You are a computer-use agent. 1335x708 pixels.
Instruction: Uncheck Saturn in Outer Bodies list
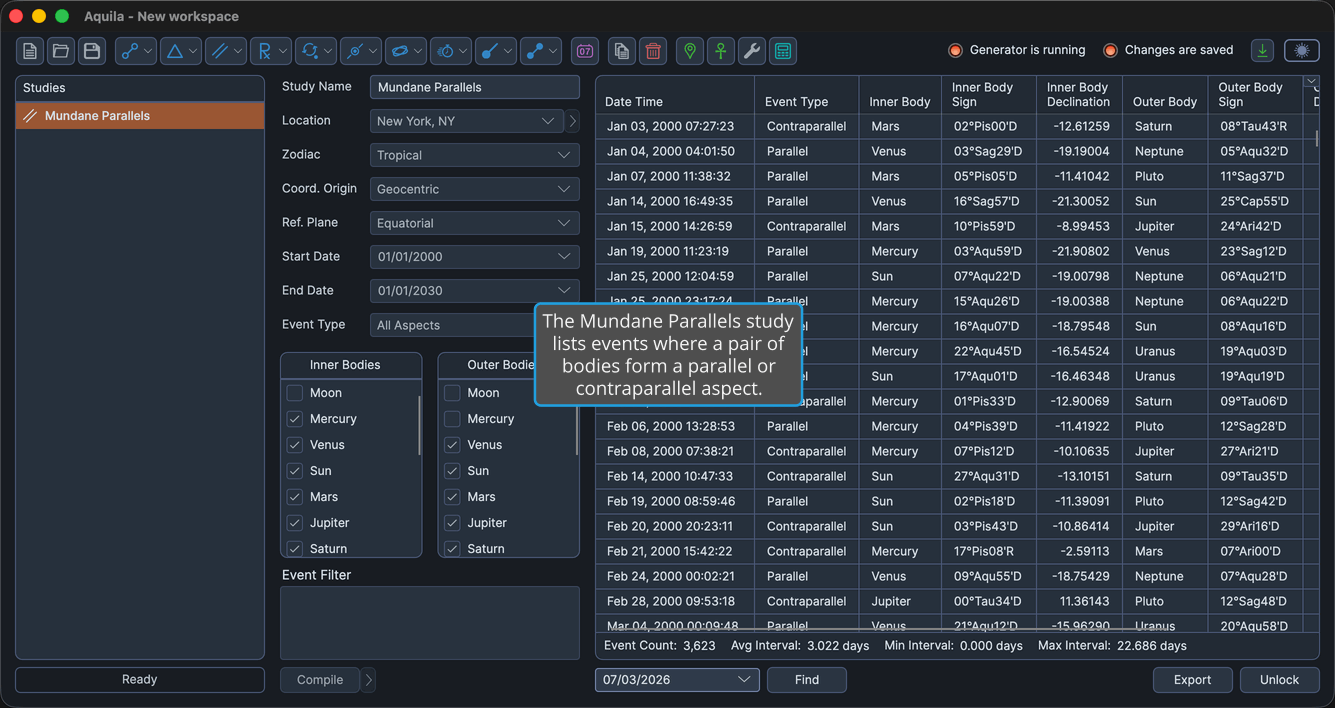tap(452, 549)
